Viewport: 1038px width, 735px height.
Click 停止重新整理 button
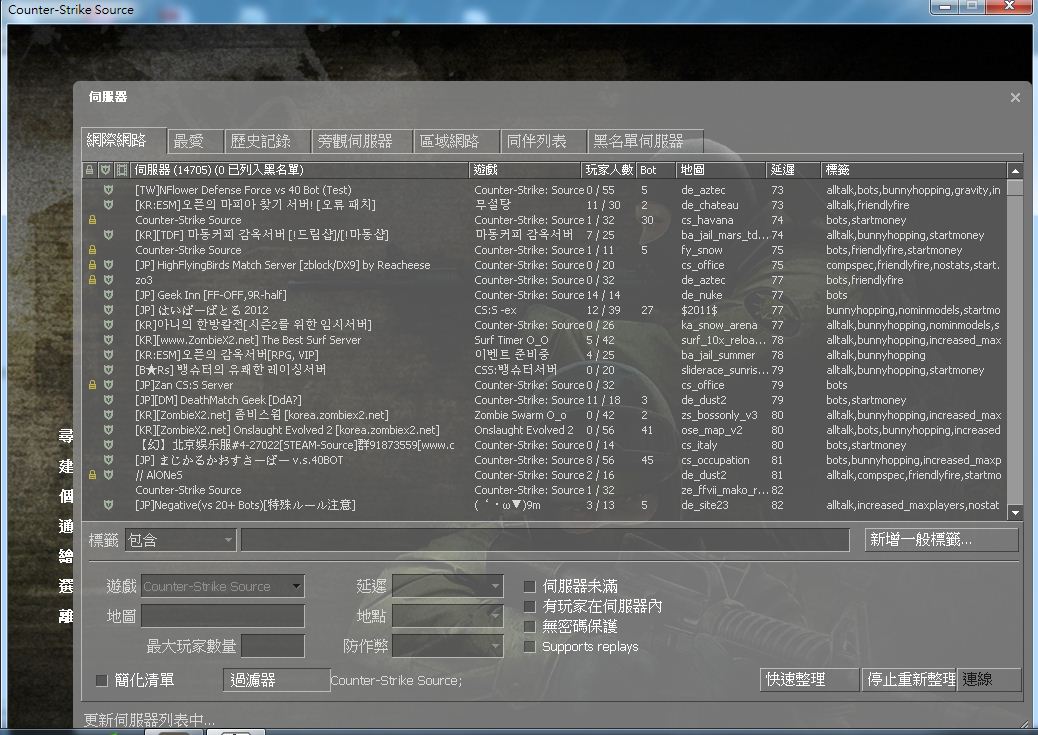[x=911, y=679]
